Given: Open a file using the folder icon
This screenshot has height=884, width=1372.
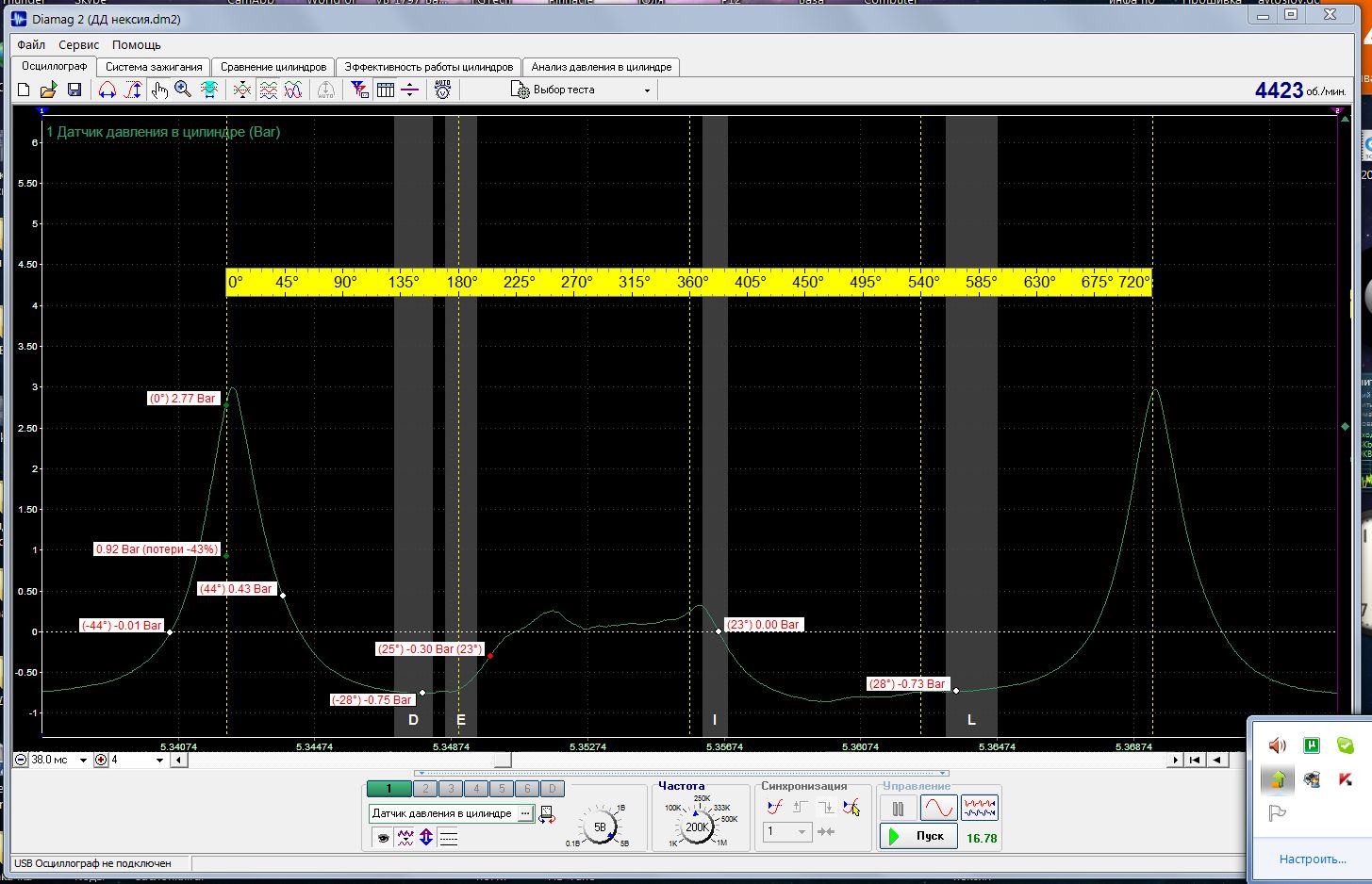Looking at the screenshot, I should pyautogui.click(x=48, y=90).
